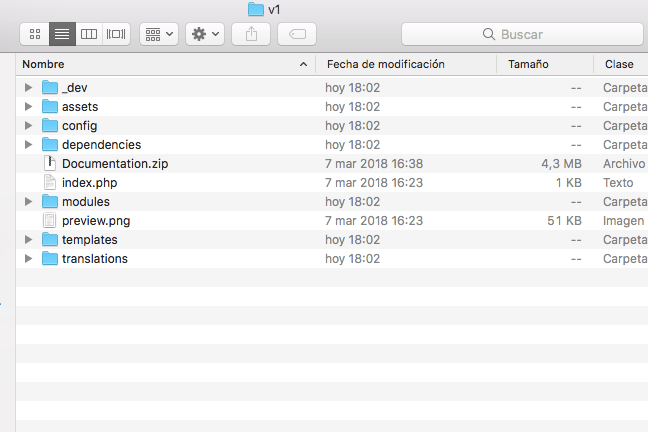Click the Buscar search field

point(522,34)
